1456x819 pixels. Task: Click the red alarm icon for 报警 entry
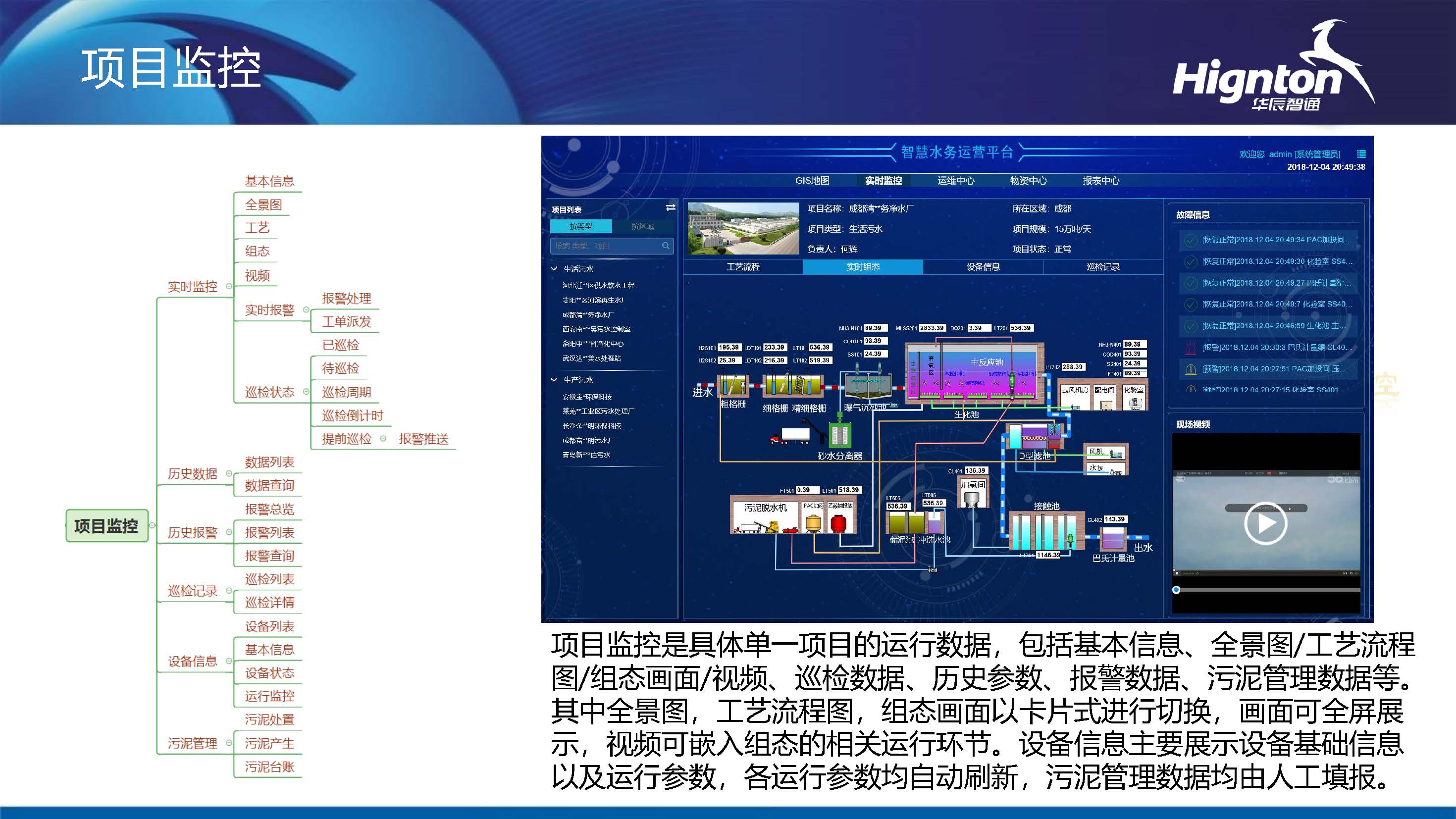(1191, 348)
